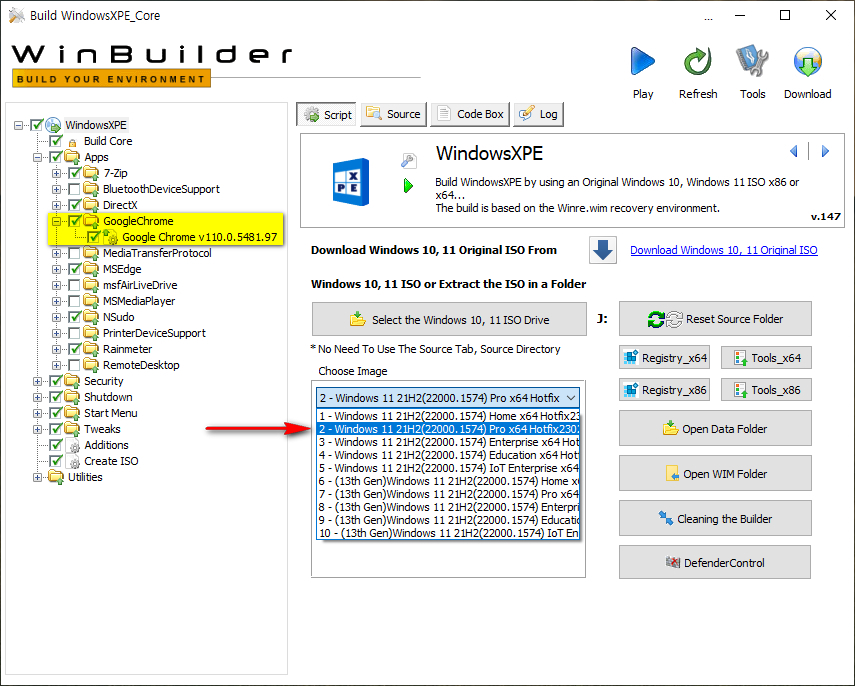Click Reset Source Folder button
855x686 pixels.
click(x=715, y=318)
